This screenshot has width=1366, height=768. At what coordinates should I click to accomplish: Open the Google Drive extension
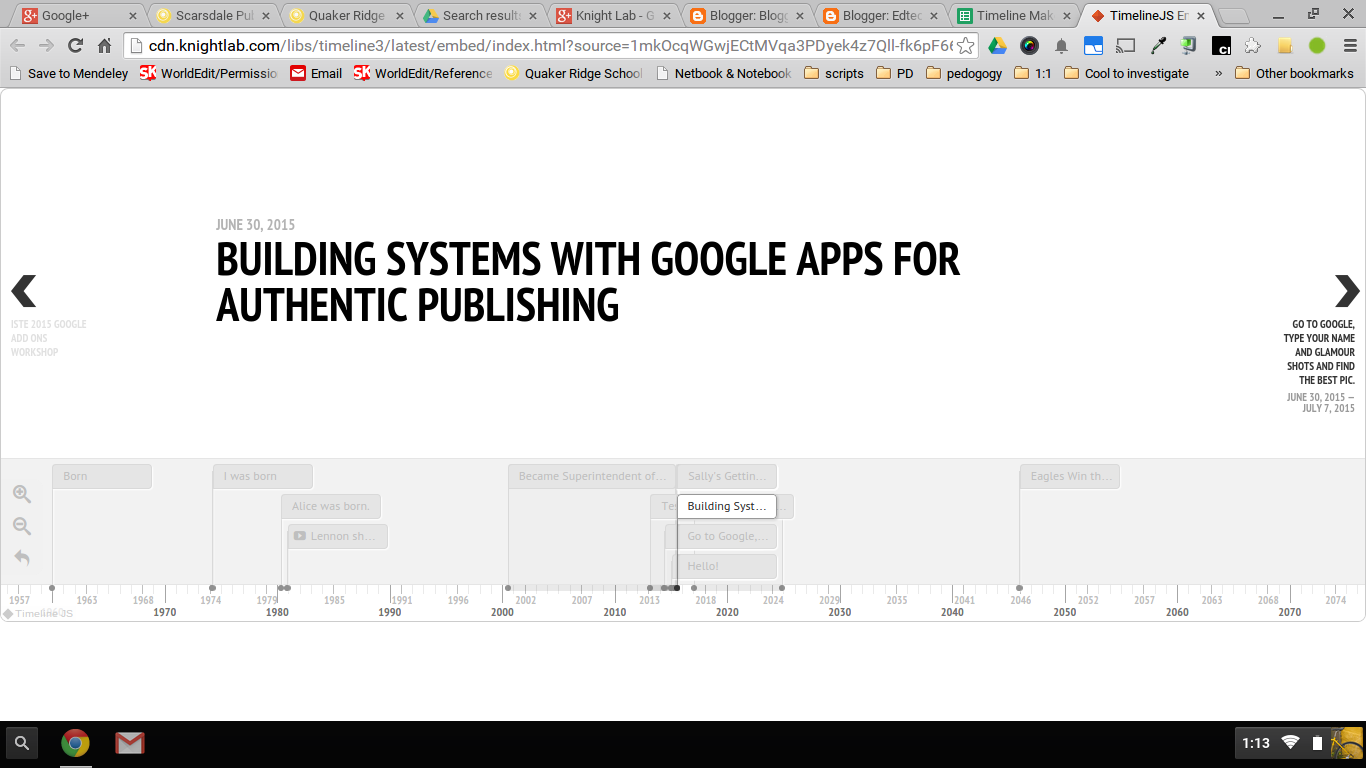tap(997, 46)
